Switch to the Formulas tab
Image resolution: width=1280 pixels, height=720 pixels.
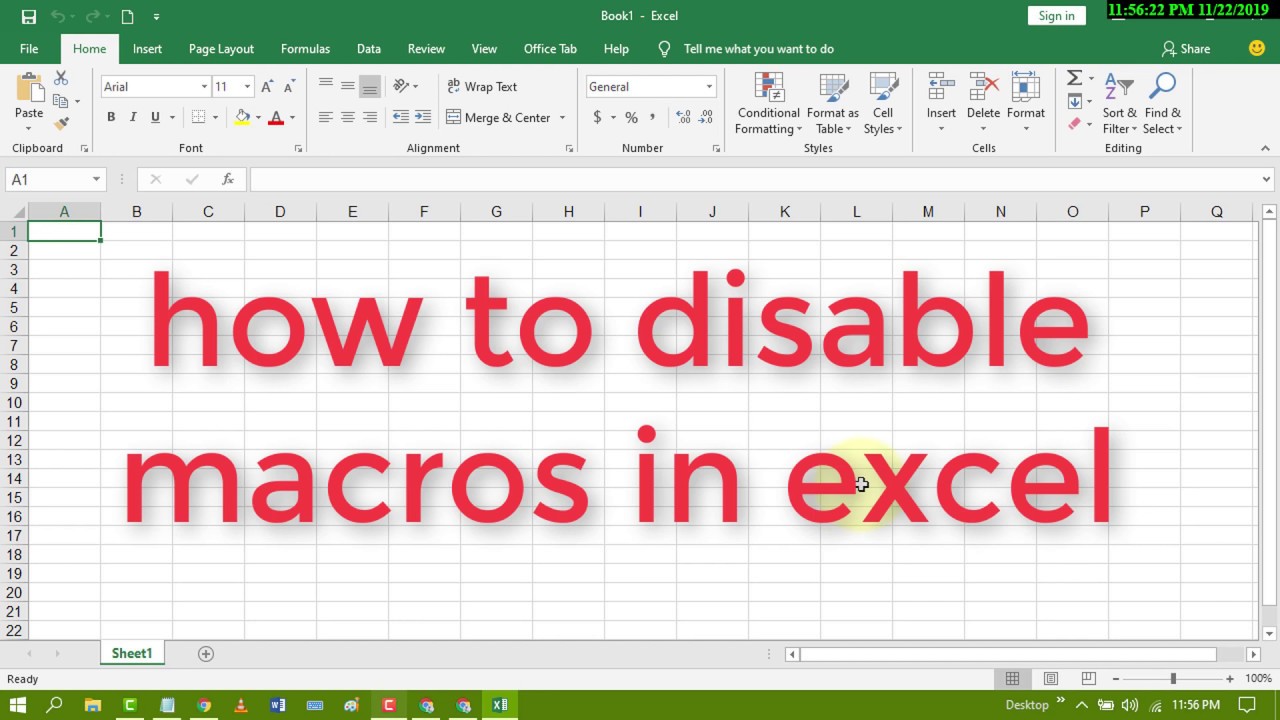(305, 49)
